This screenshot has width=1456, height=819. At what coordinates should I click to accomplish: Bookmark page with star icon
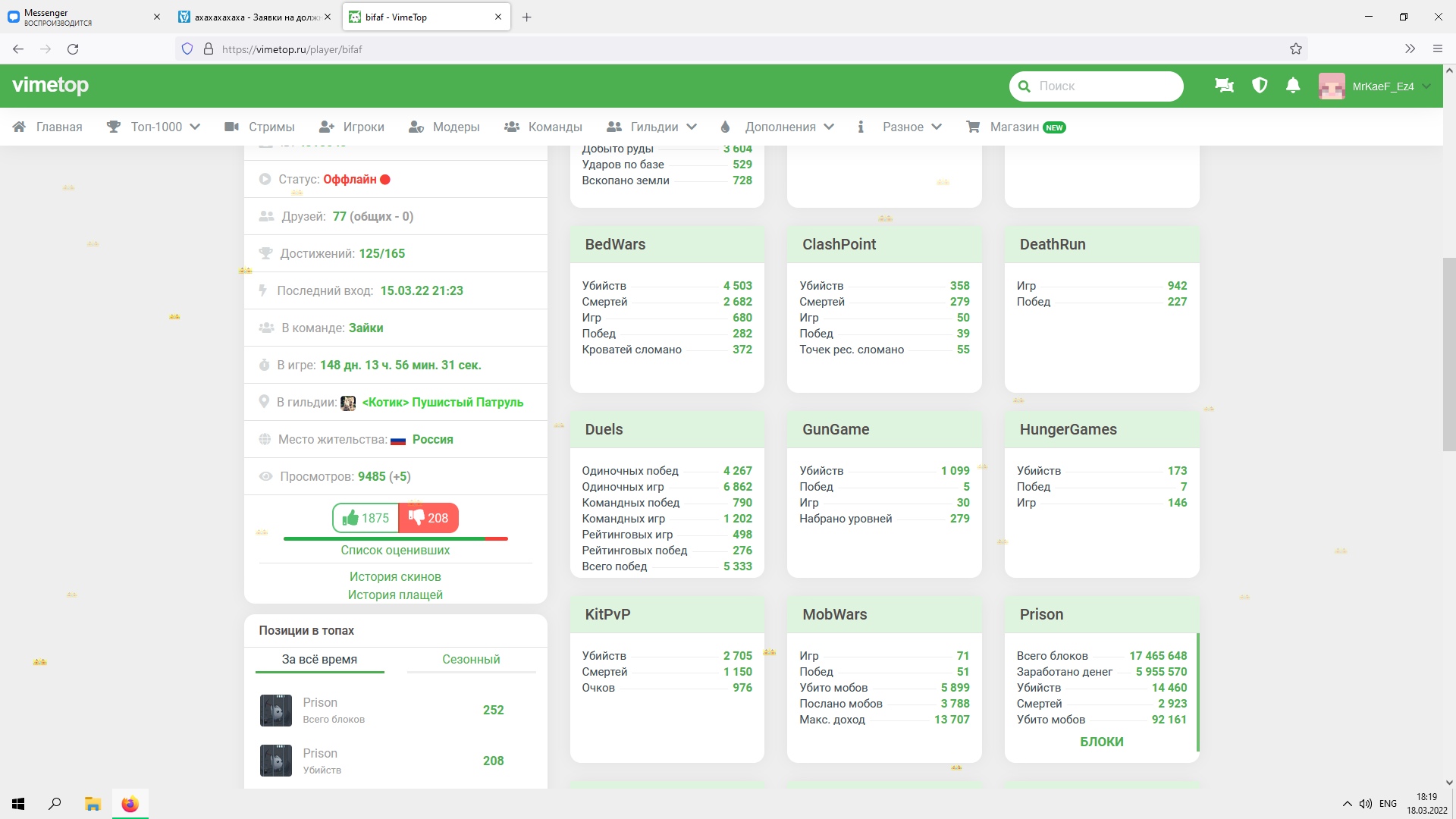(x=1295, y=49)
